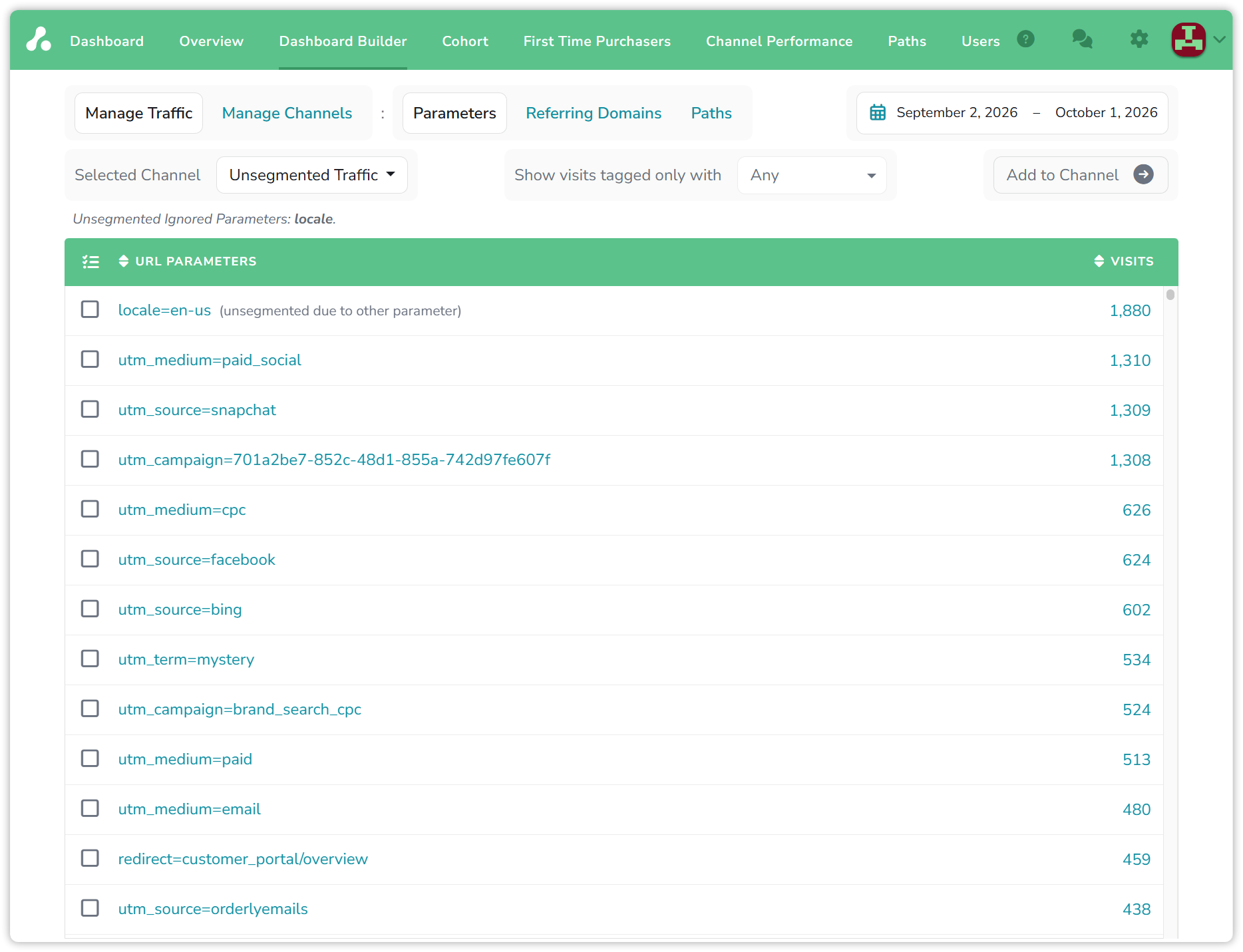This screenshot has width=1243, height=952.
Task: Check the utm_medium=email checkbox
Action: [x=90, y=808]
